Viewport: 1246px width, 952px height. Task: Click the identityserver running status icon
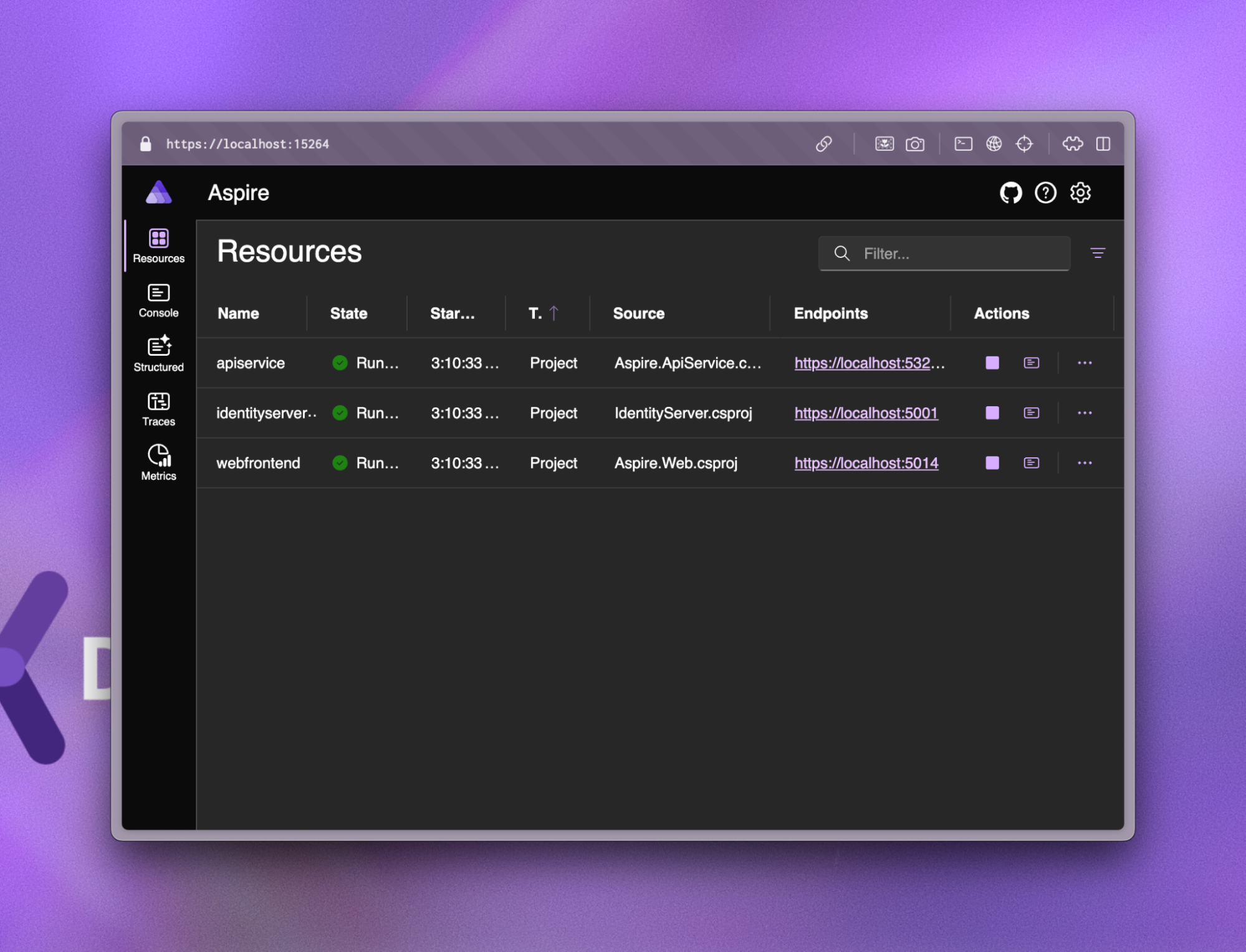point(340,412)
